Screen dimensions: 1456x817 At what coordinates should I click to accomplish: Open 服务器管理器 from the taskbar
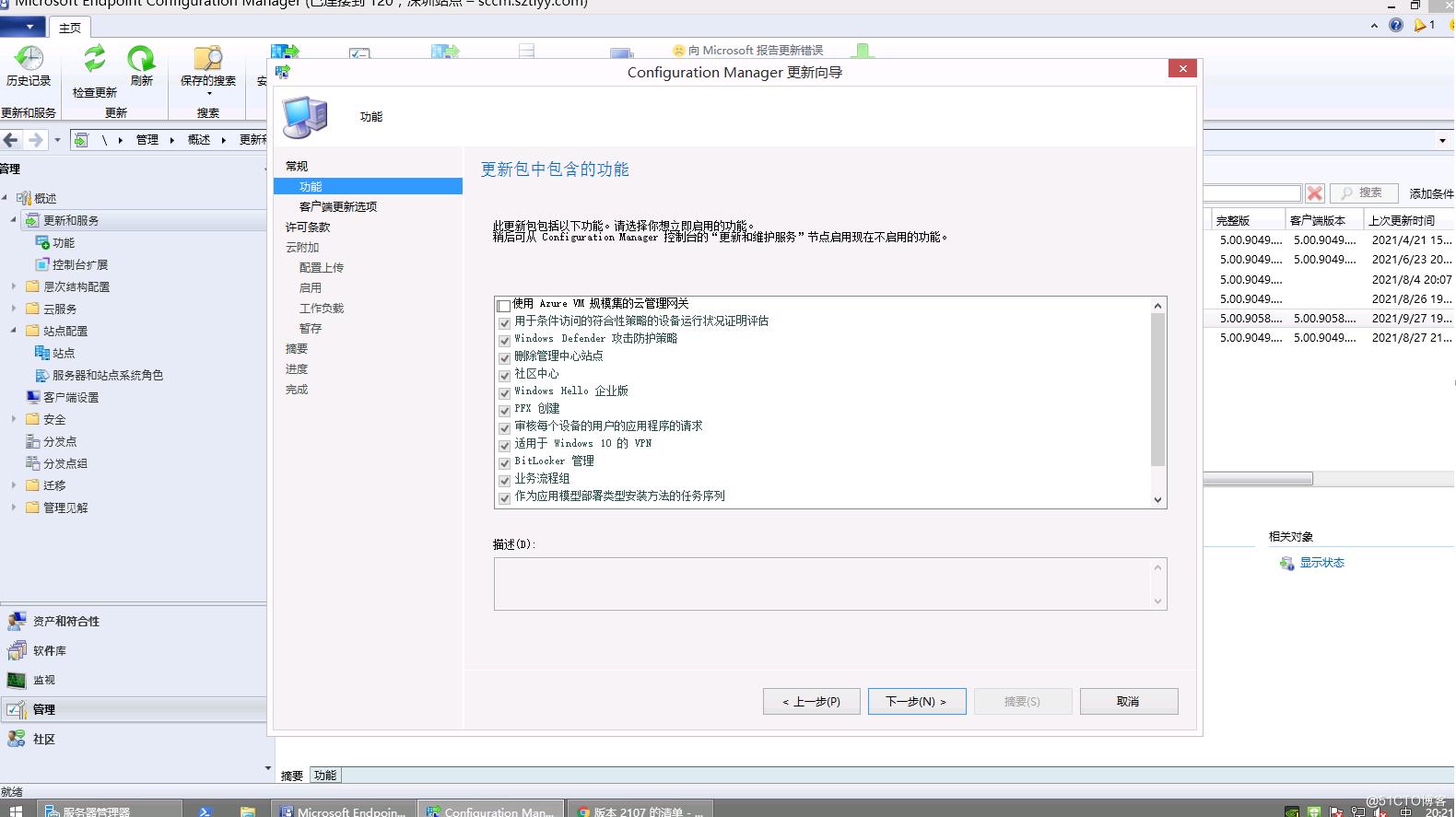point(110,811)
